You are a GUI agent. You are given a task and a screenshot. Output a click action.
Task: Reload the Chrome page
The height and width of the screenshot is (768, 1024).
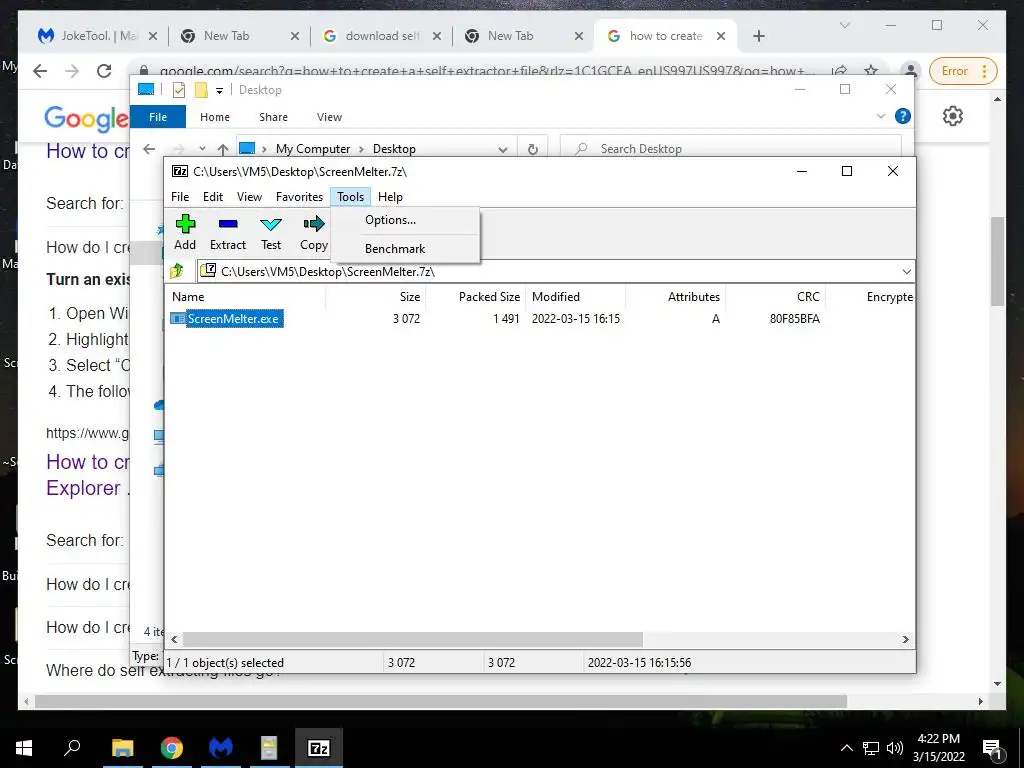pyautogui.click(x=104, y=71)
